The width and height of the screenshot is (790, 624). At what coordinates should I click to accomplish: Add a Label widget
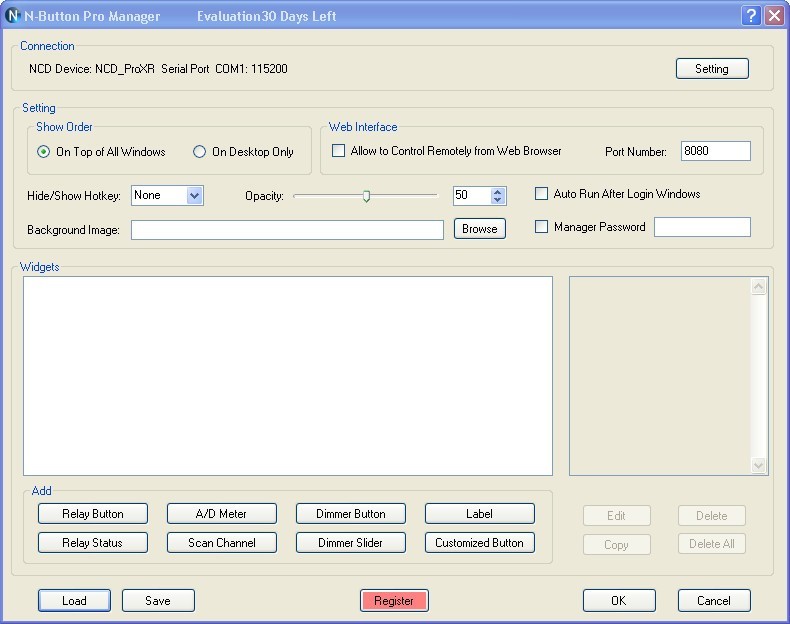click(480, 514)
